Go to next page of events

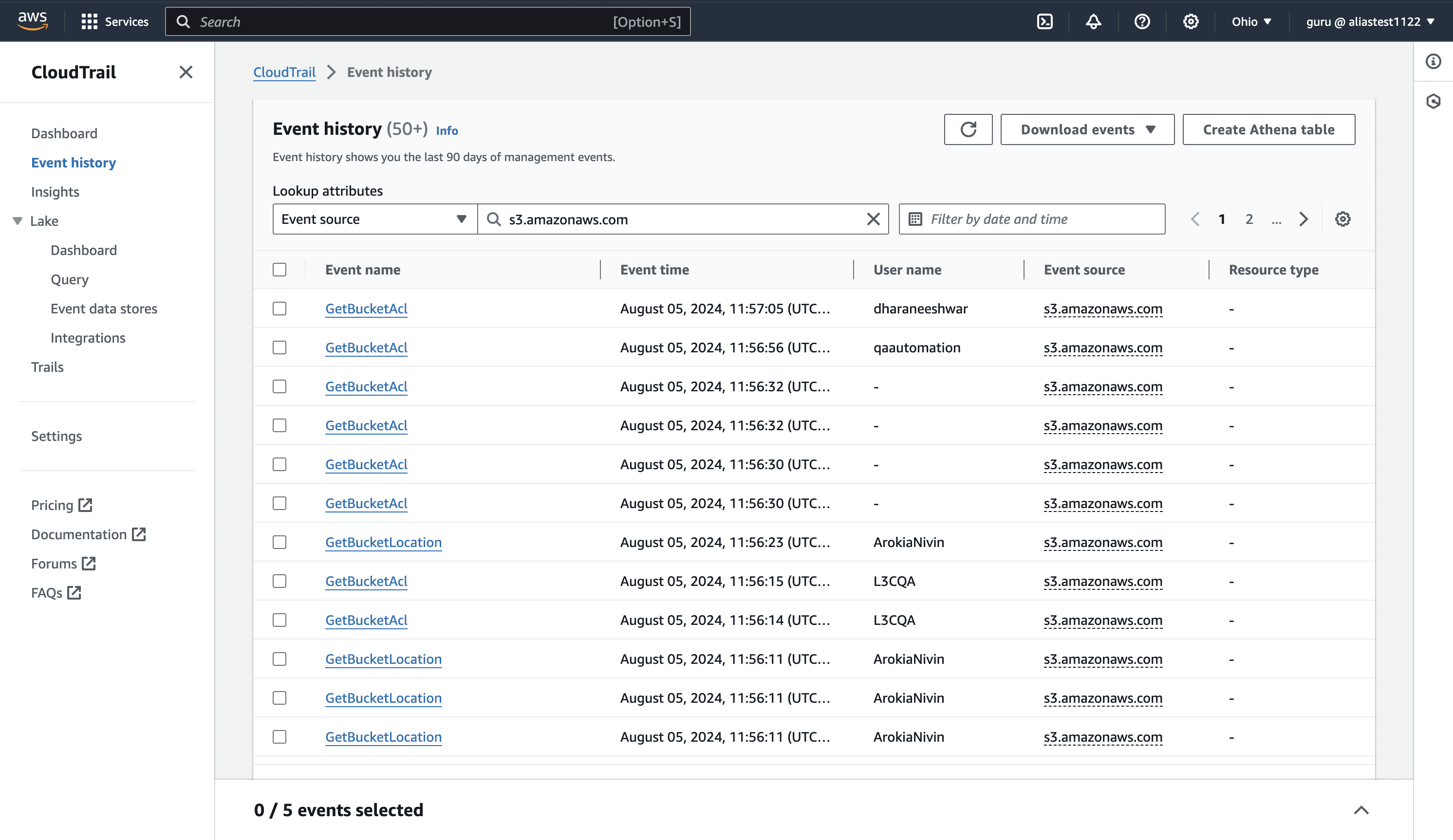click(x=1304, y=219)
